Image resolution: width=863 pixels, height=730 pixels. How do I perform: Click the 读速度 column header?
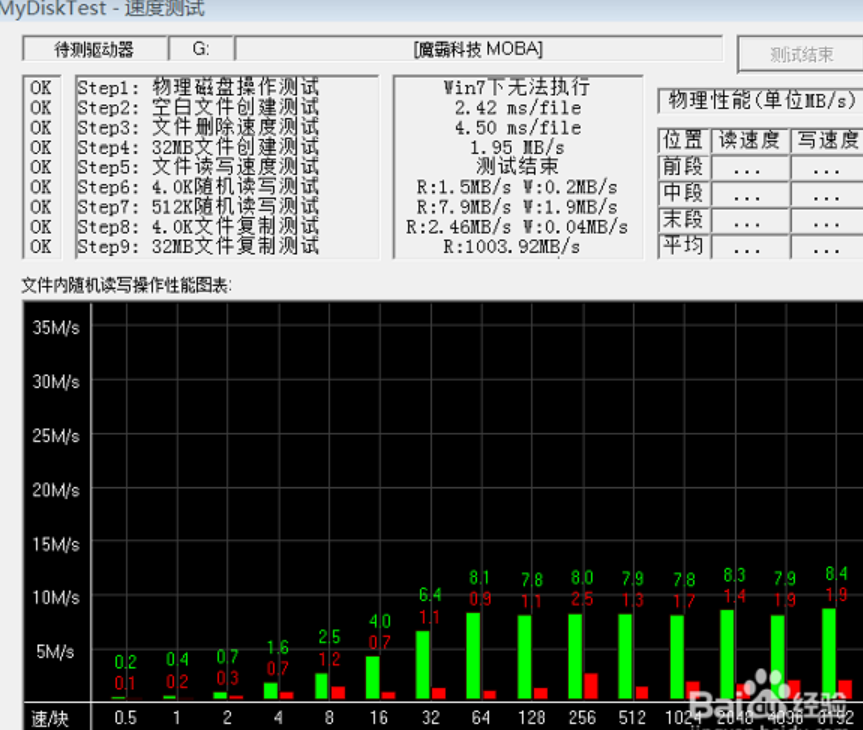coord(750,141)
